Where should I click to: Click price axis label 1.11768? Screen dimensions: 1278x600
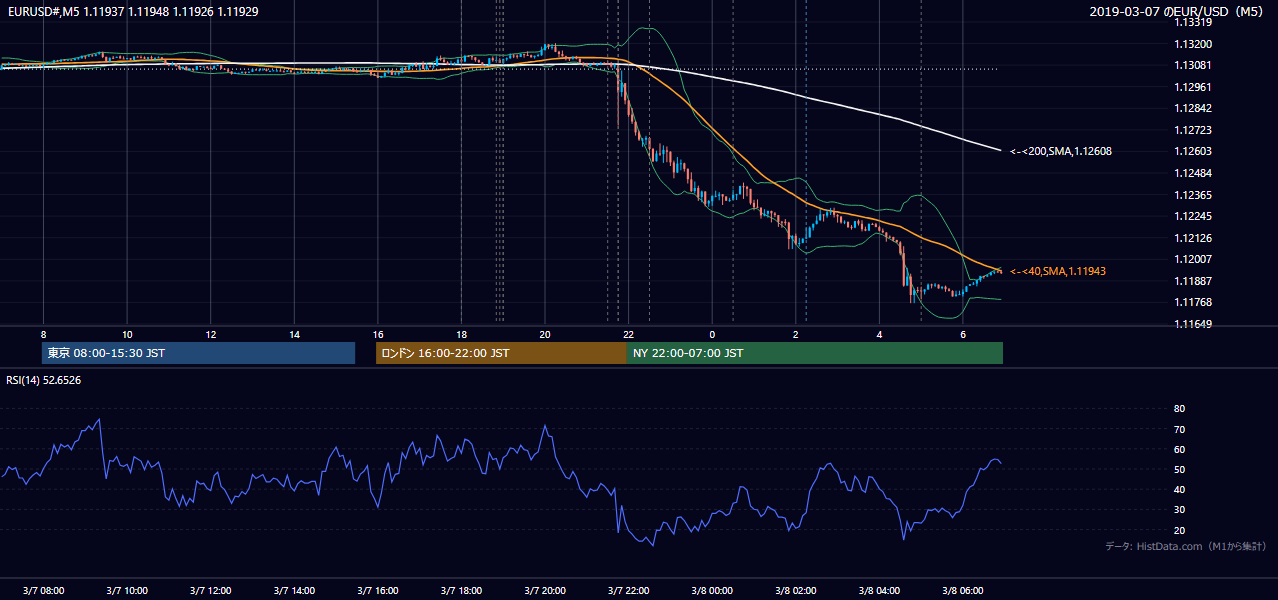(1194, 302)
